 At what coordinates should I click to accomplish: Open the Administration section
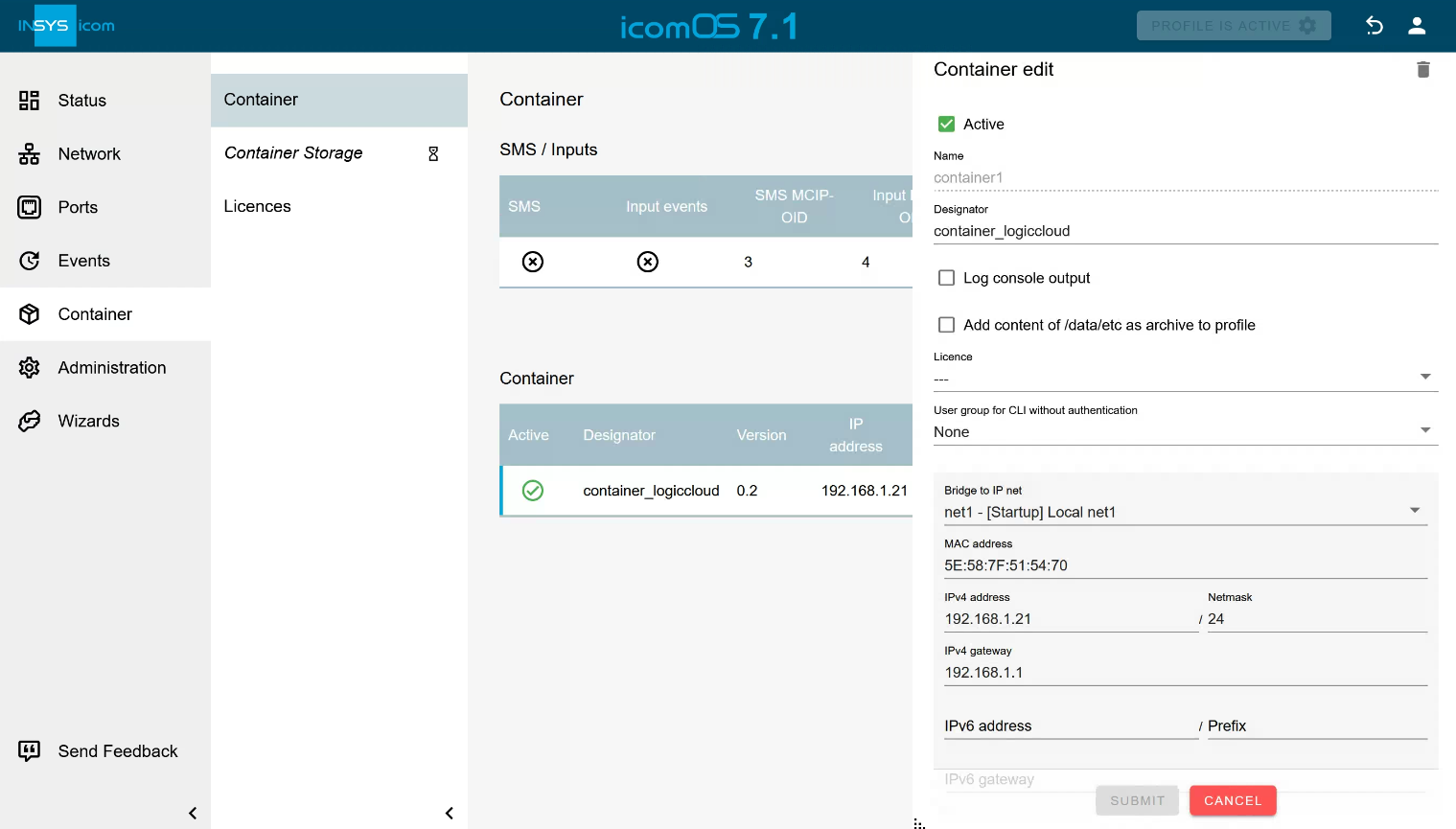pos(111,368)
